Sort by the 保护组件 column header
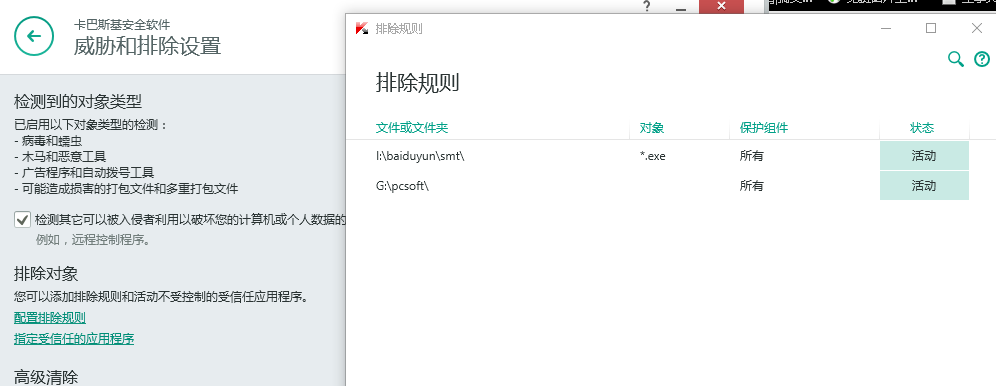This screenshot has height=386, width=996. point(764,128)
